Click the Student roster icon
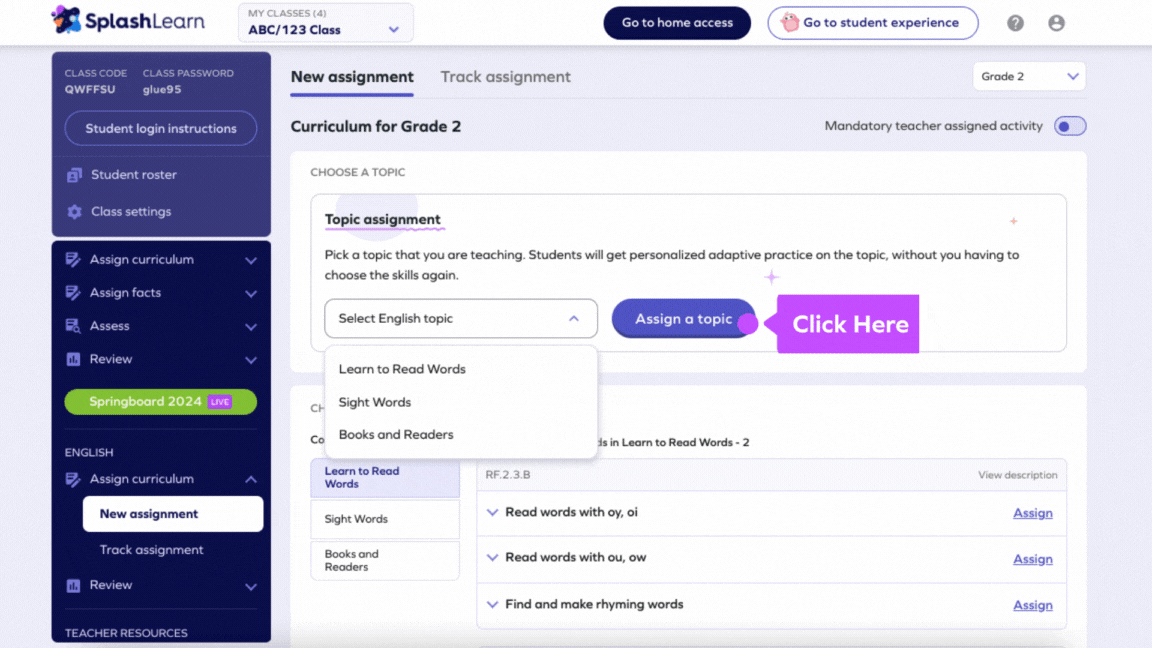Viewport: 1152px width, 648px height. [x=74, y=175]
